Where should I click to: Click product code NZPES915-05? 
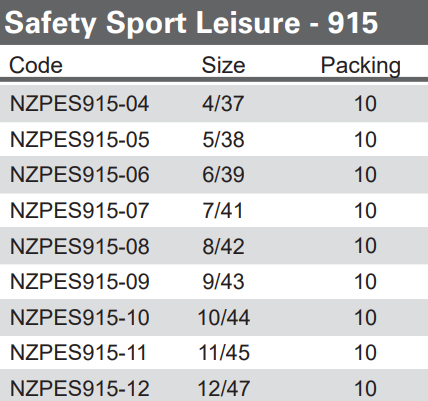pyautogui.click(x=80, y=139)
